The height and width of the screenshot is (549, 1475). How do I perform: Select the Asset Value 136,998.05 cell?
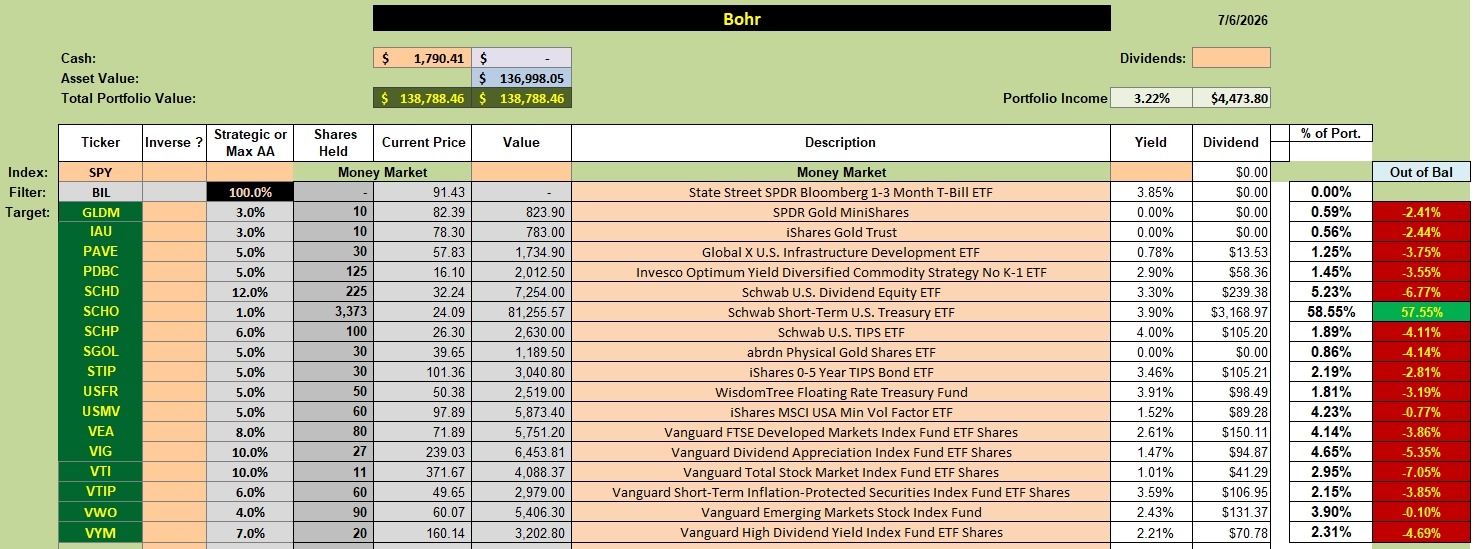coord(521,78)
